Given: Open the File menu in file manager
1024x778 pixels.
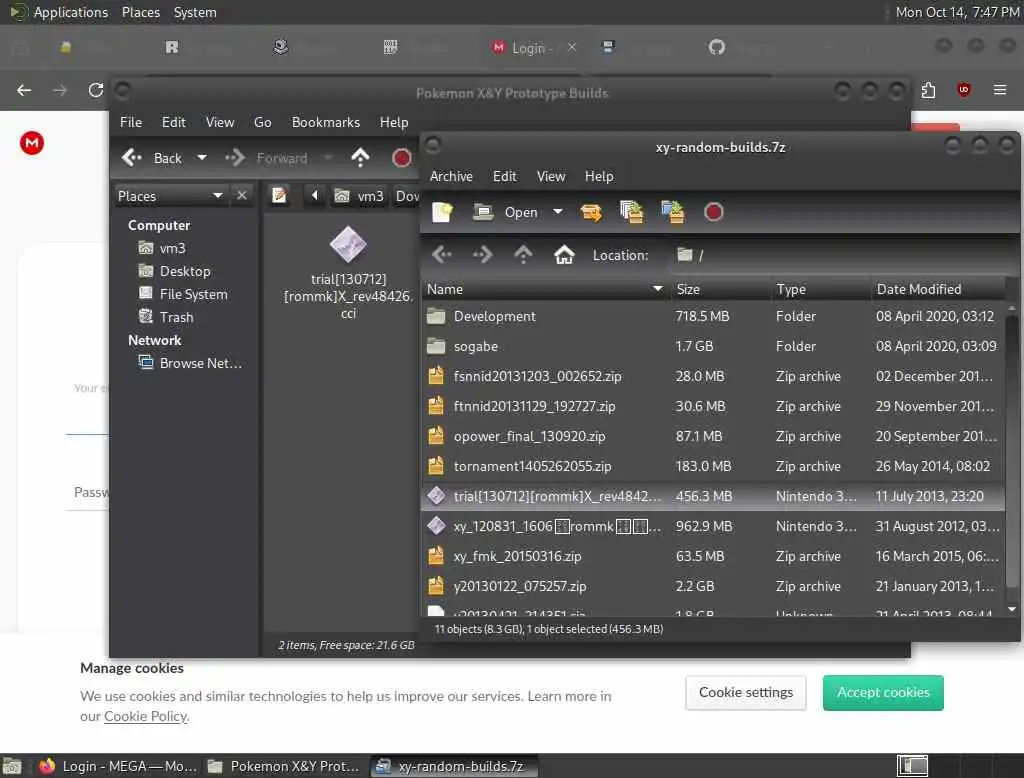Looking at the screenshot, I should pos(131,122).
